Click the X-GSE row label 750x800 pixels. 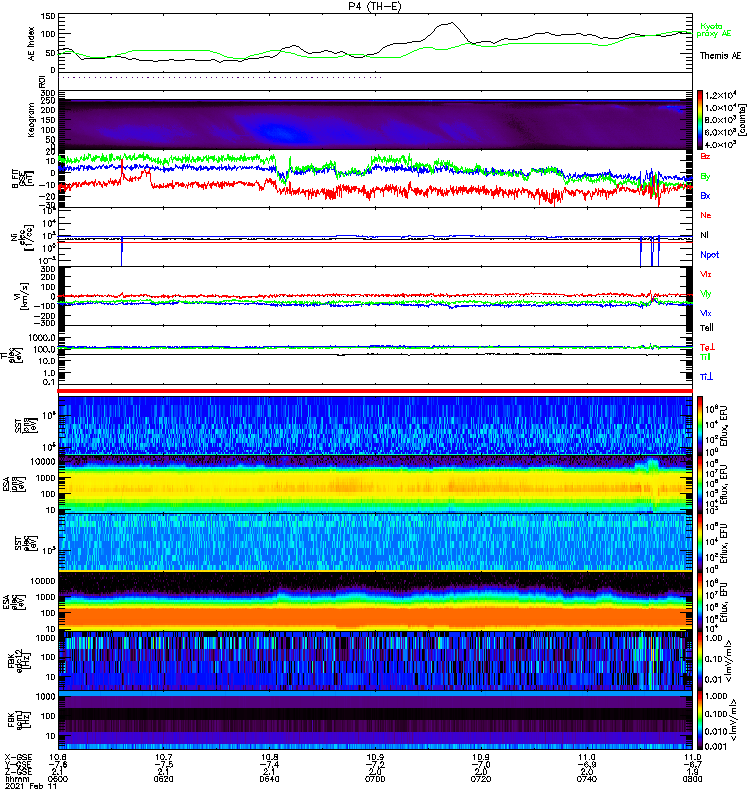point(18,758)
